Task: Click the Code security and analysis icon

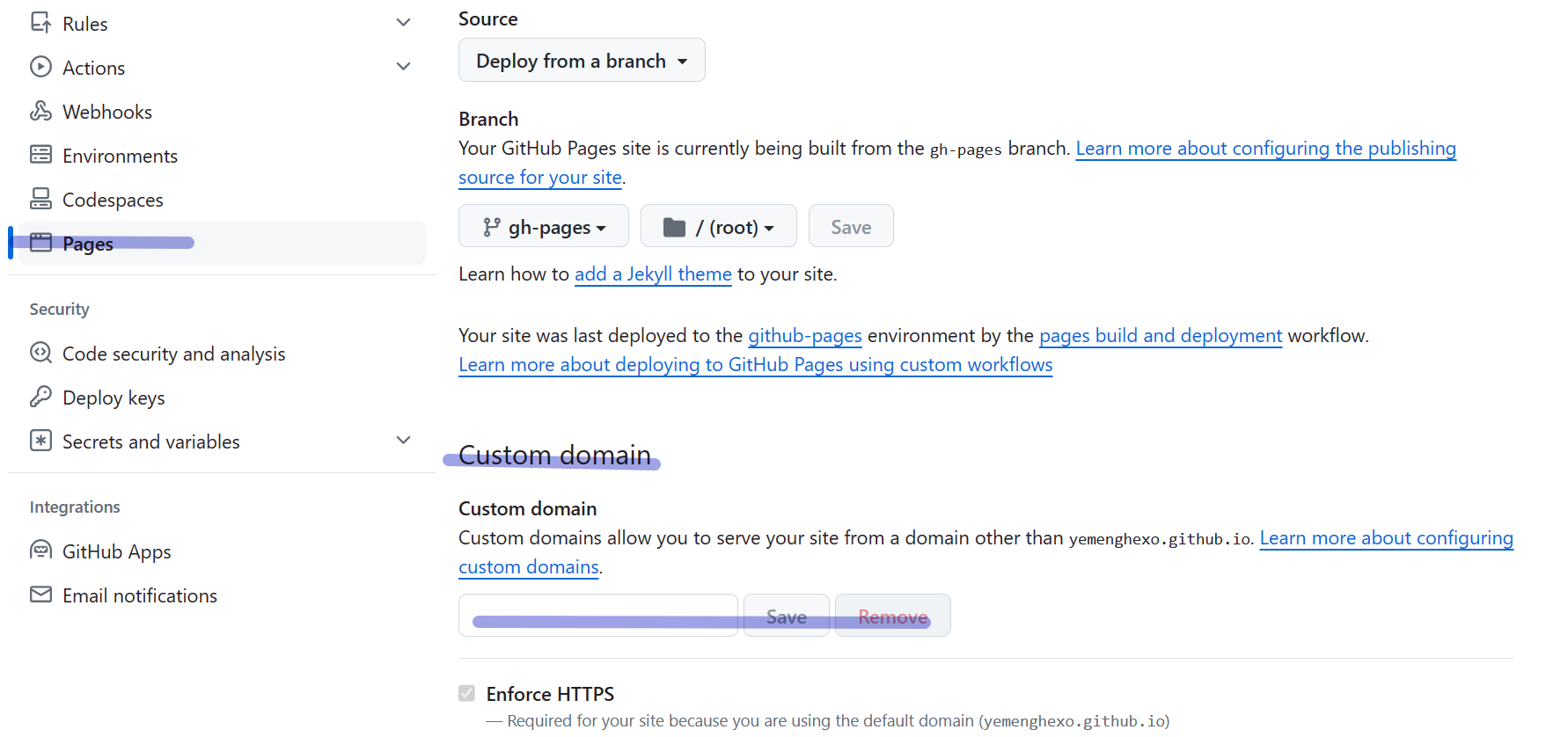Action: click(40, 353)
